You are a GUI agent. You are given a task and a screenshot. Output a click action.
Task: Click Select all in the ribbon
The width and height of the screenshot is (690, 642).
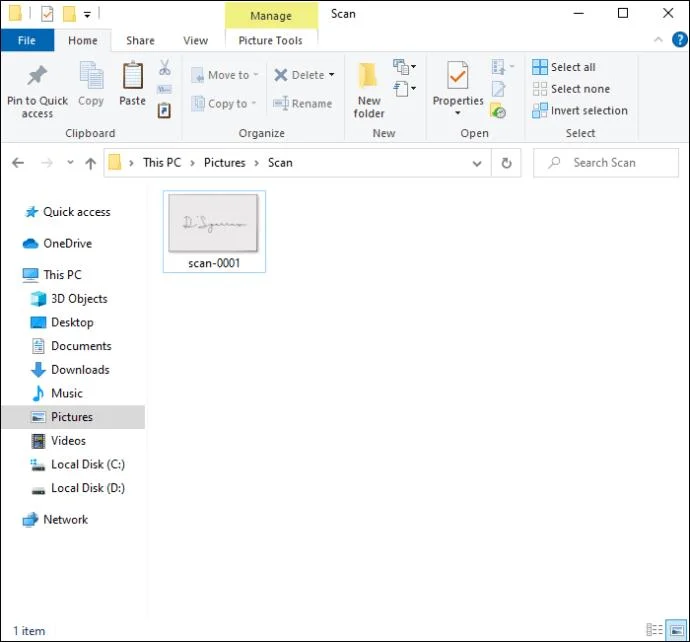[x=564, y=67]
